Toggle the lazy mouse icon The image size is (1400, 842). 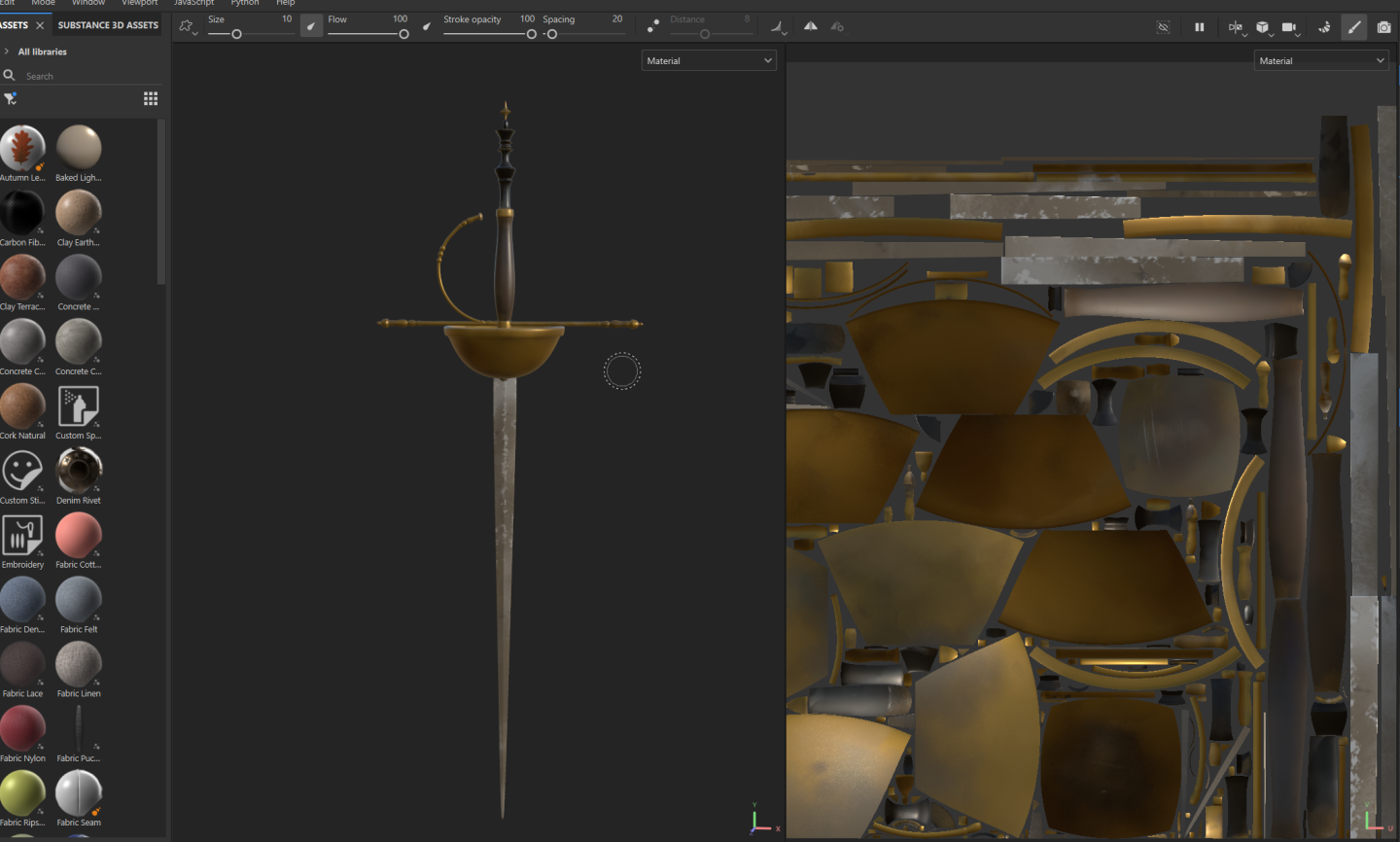pos(653,26)
